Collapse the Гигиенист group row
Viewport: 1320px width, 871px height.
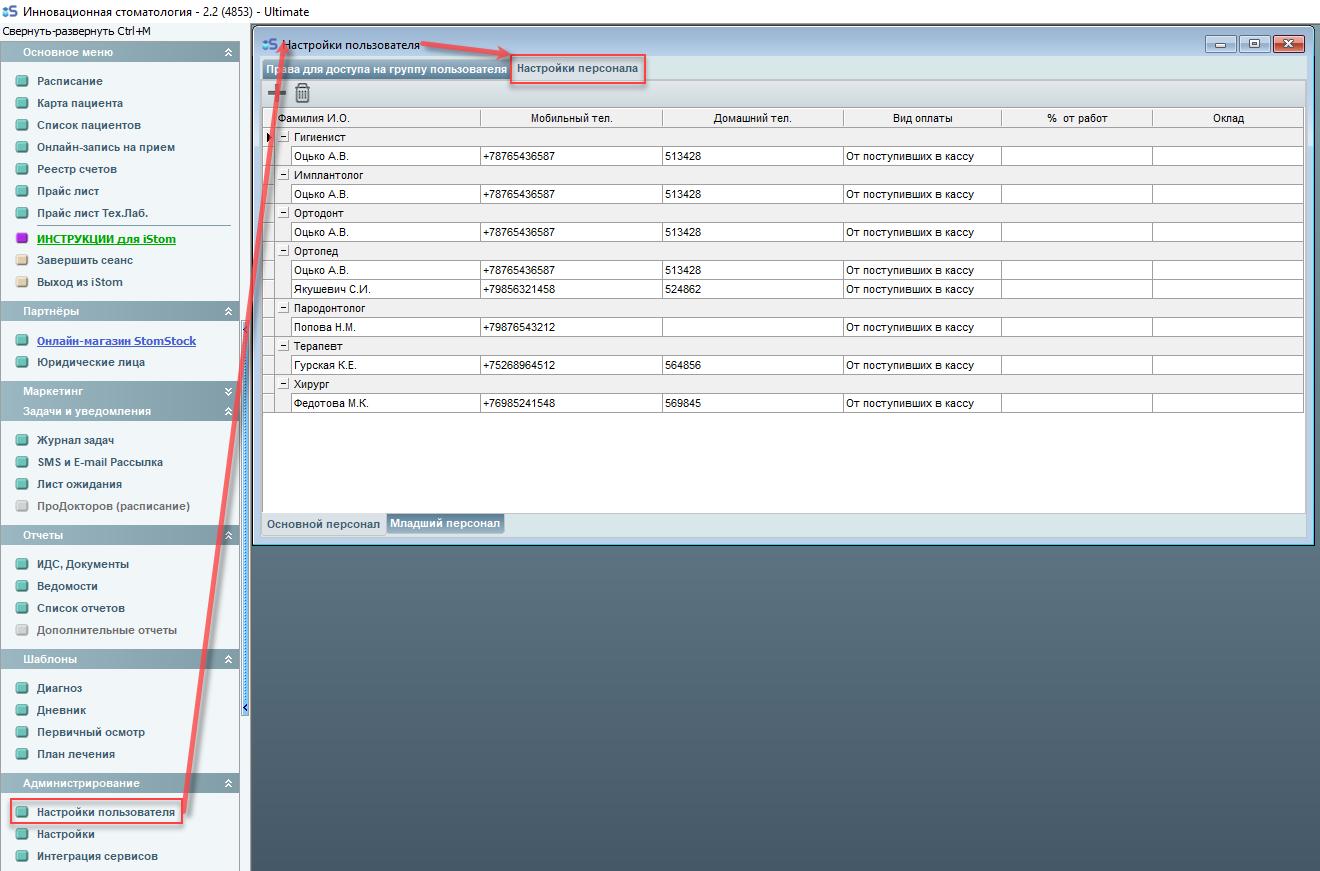pos(283,137)
